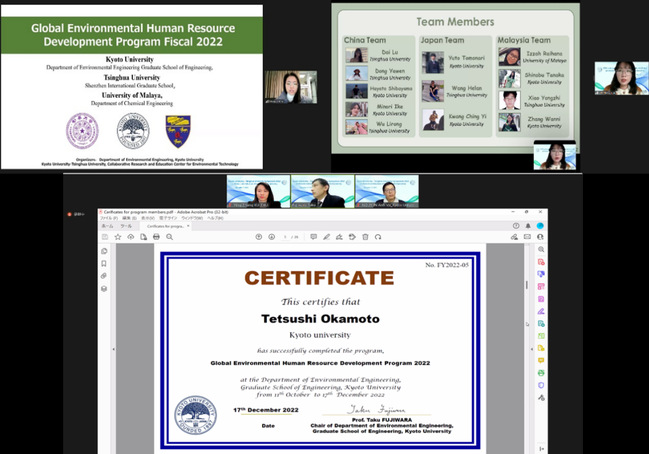Collapse the left navigation pane with its arrow

pyautogui.click(x=113, y=349)
